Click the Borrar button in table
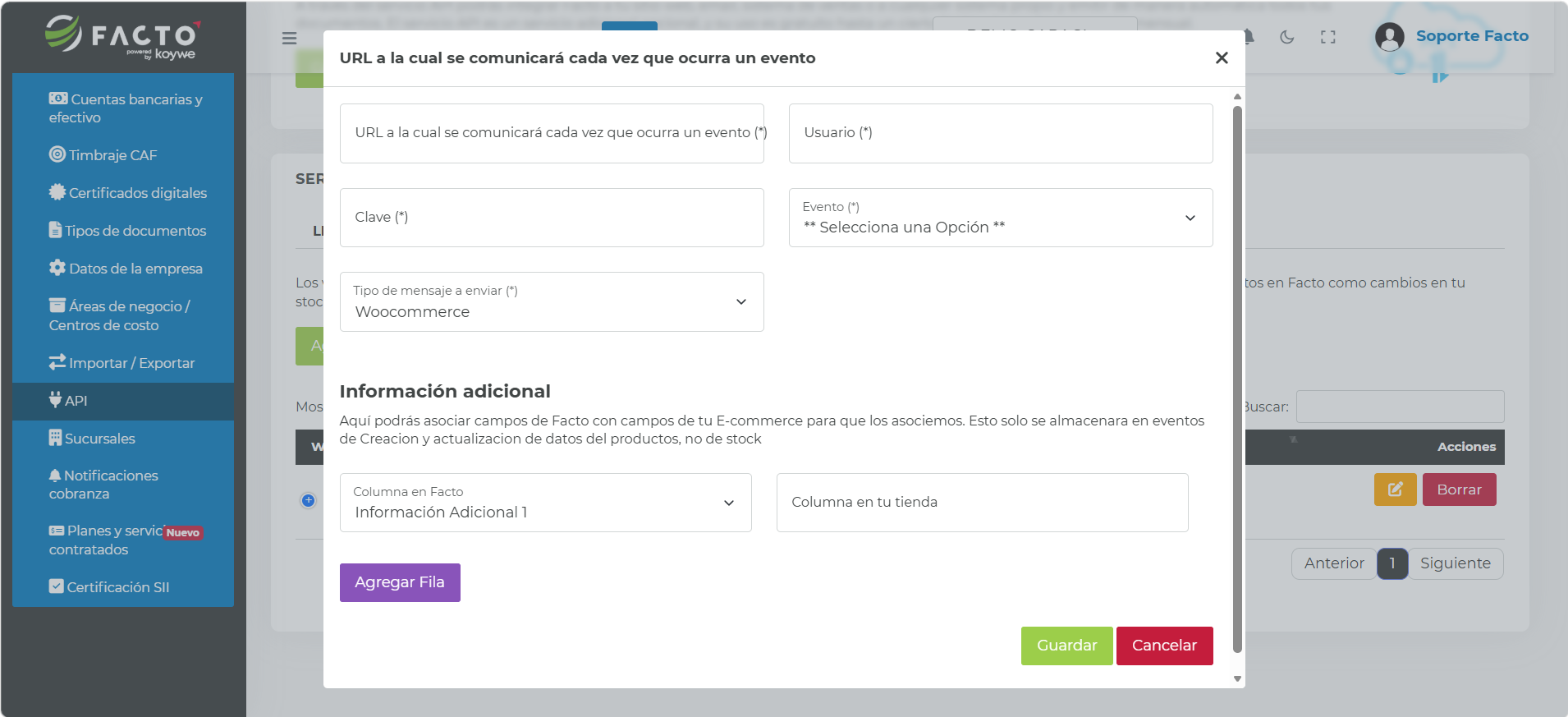 coord(1460,489)
